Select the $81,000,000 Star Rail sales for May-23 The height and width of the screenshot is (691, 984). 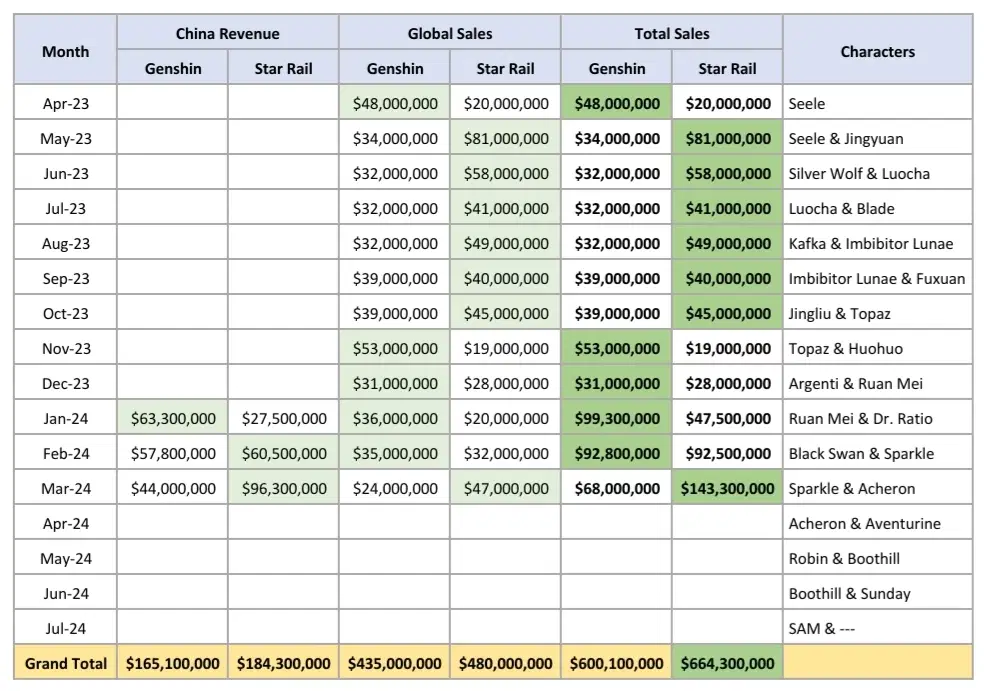505,138
